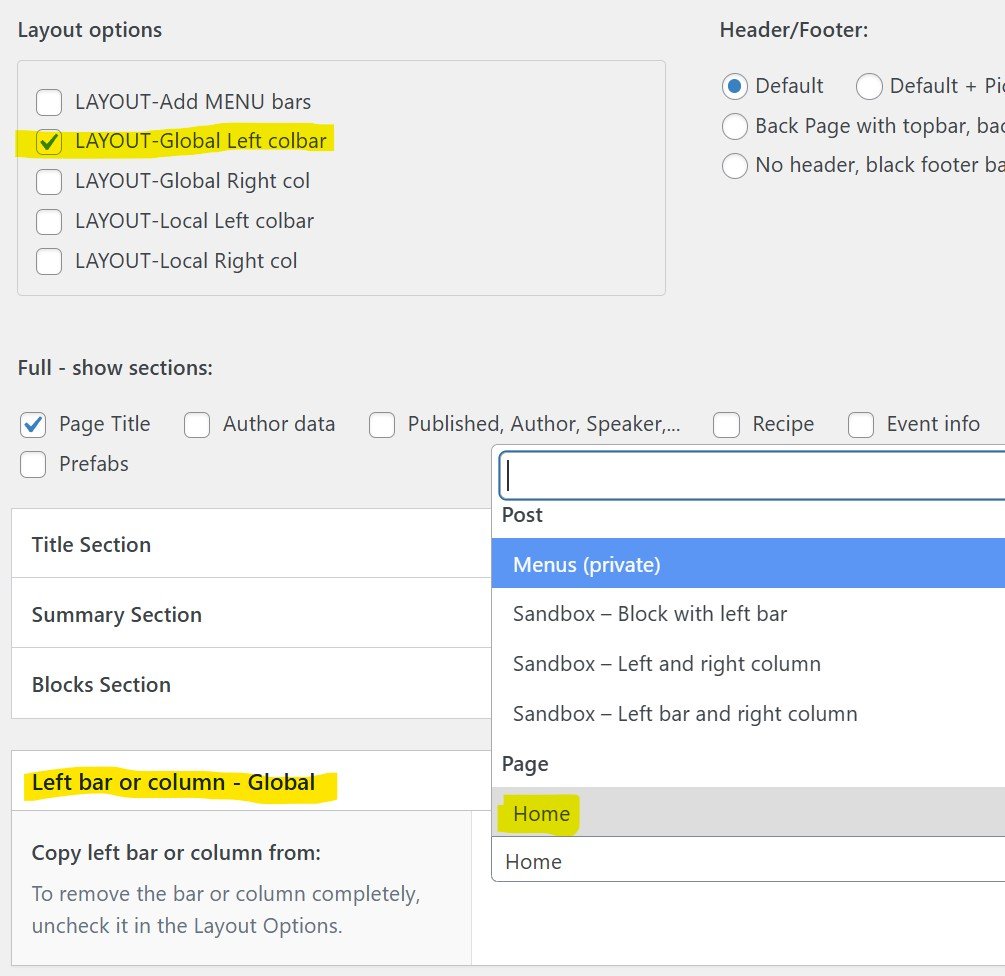
Task: Click the dropdown search input field
Action: pyautogui.click(x=750, y=475)
